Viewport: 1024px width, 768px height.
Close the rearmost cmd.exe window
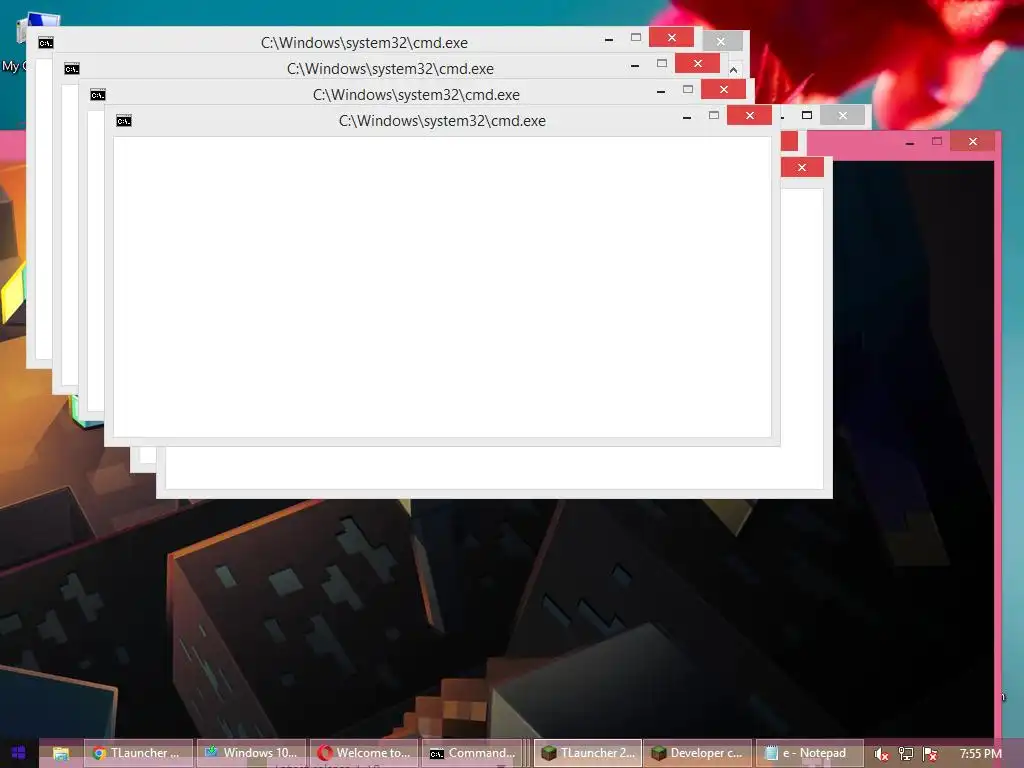[x=671, y=37]
